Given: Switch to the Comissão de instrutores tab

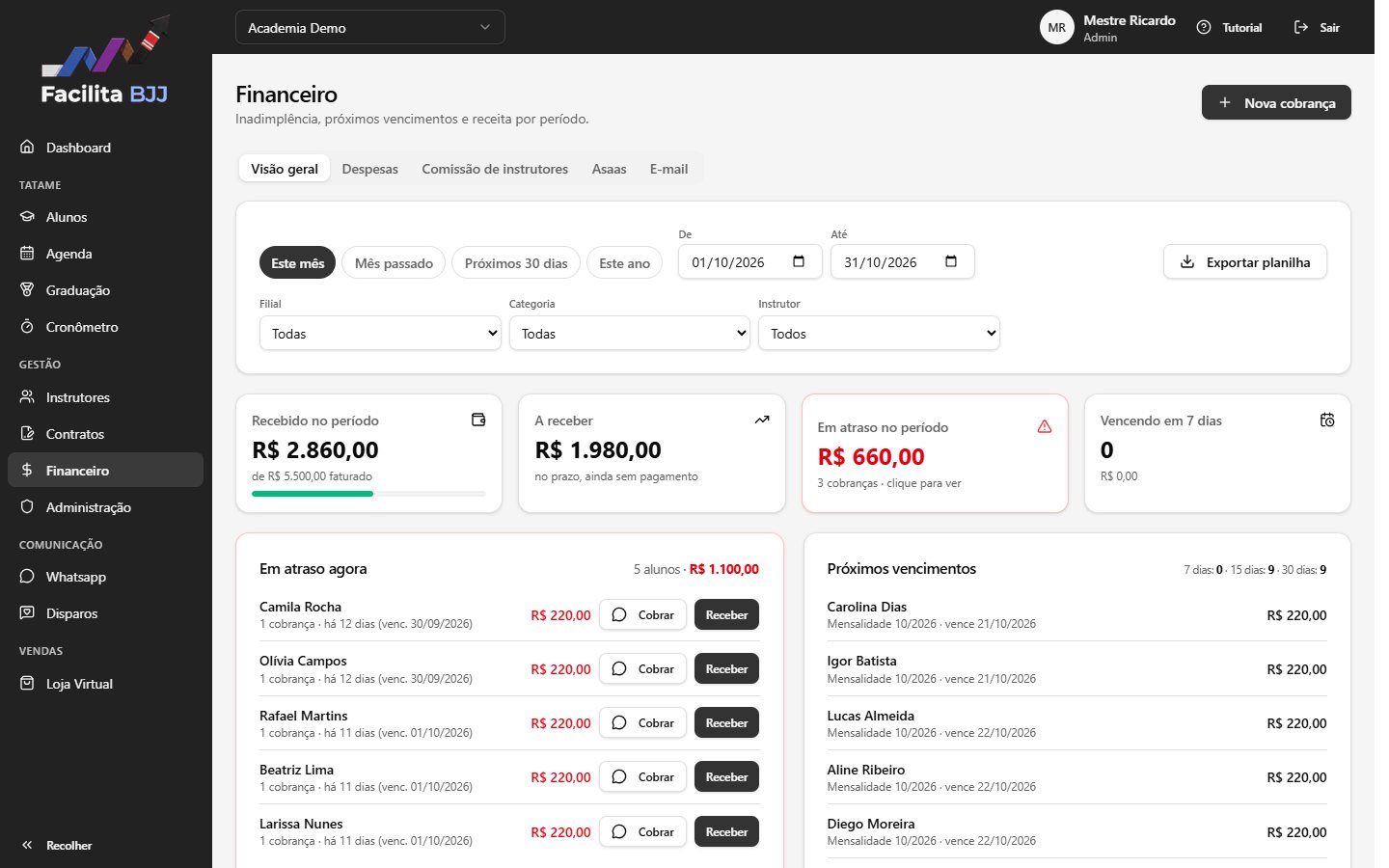Looking at the screenshot, I should pyautogui.click(x=495, y=169).
